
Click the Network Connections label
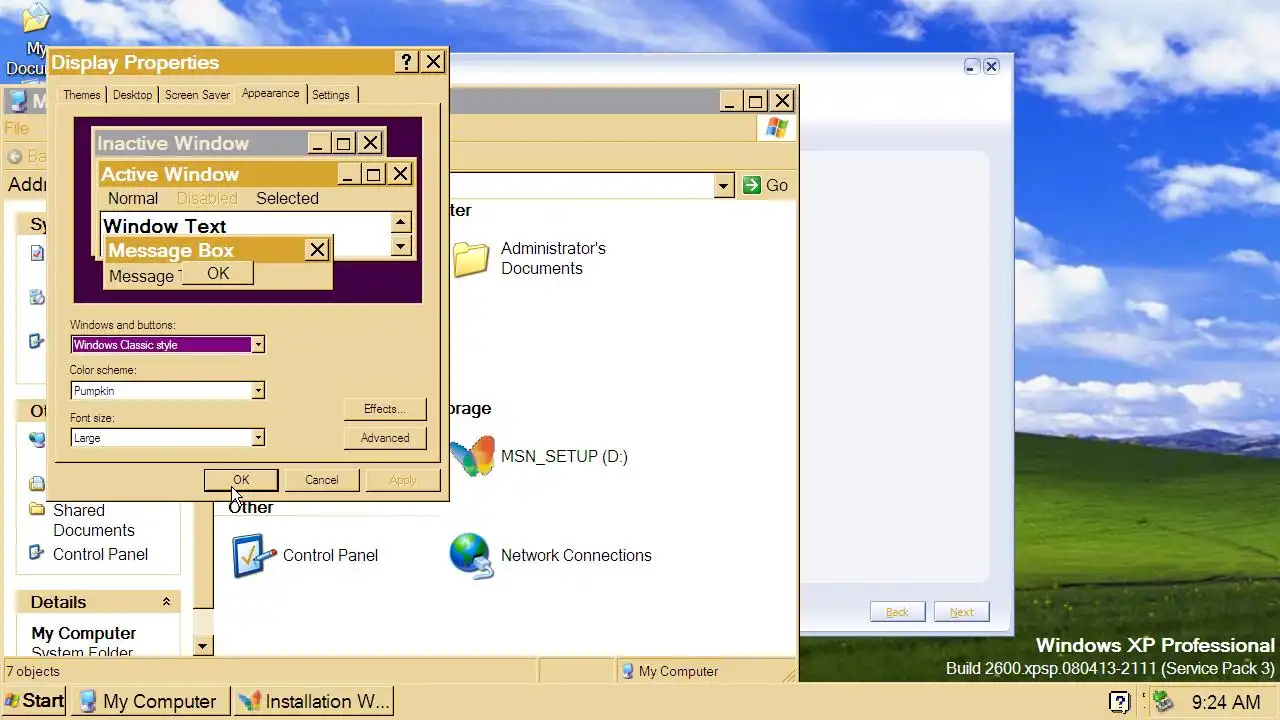click(x=576, y=555)
